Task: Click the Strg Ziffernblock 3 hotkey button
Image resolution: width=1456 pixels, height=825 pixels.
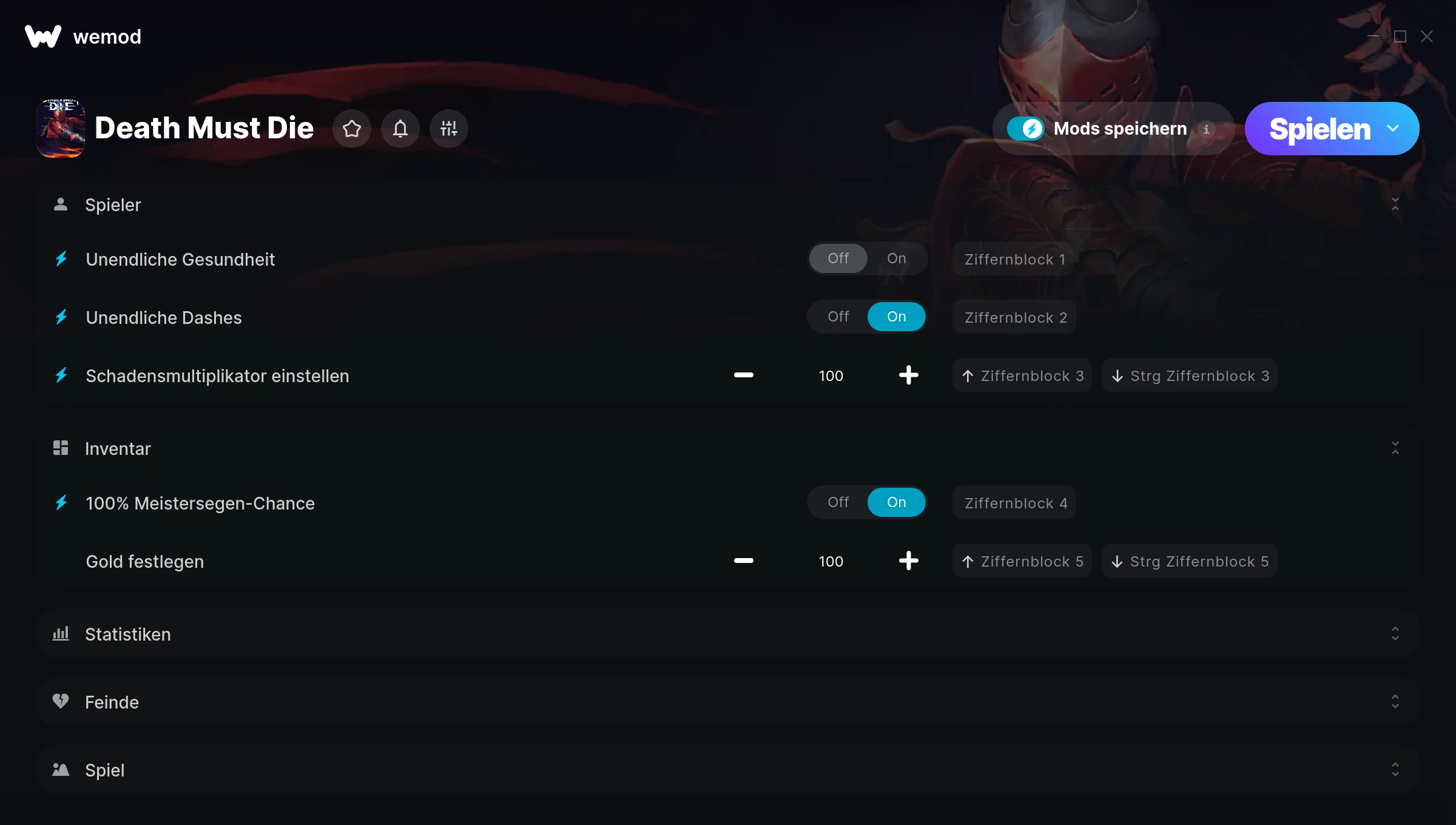Action: [1190, 375]
